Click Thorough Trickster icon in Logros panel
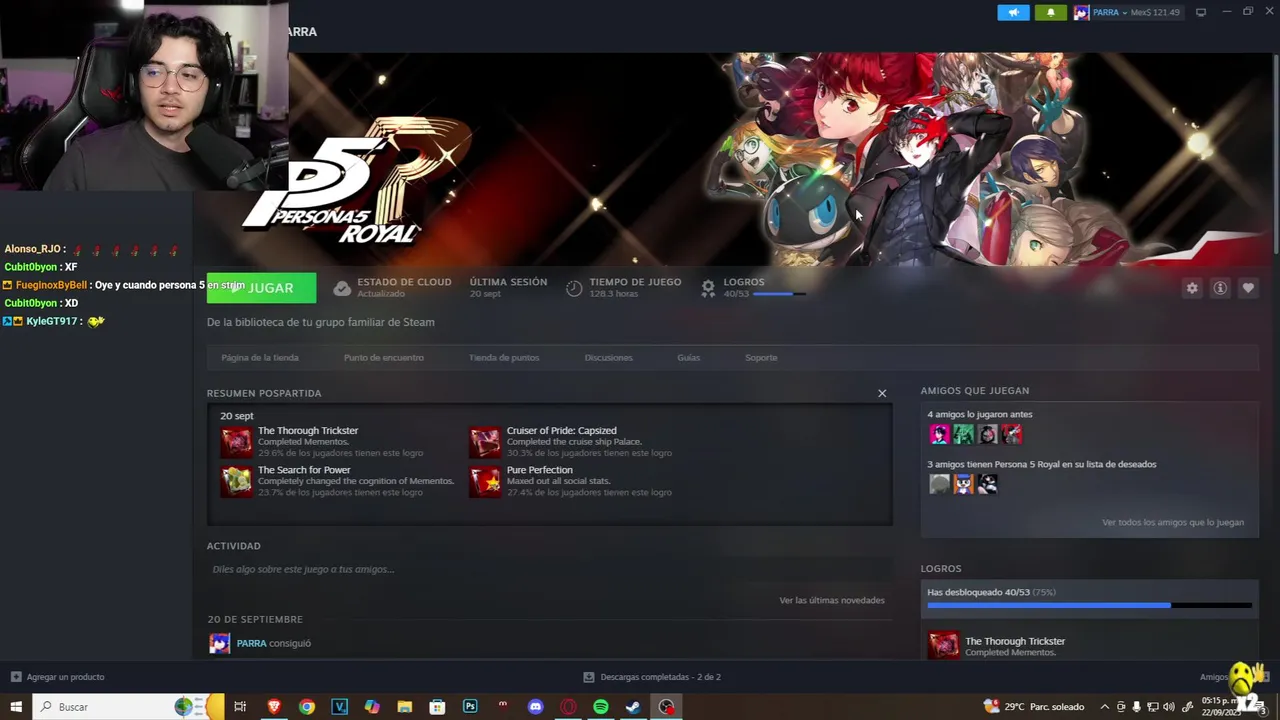 click(x=943, y=645)
